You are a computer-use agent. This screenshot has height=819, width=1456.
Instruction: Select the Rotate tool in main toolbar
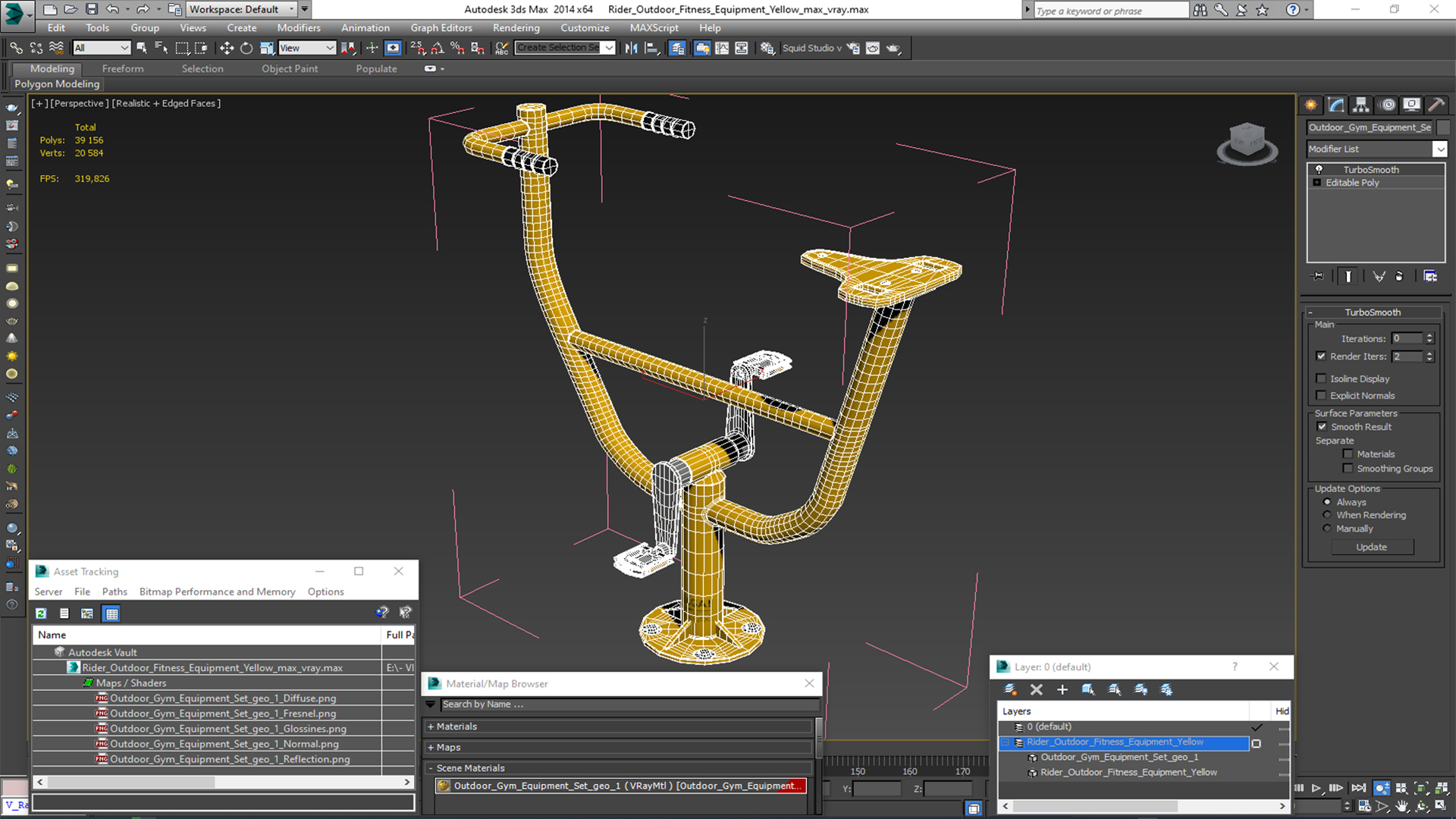(x=246, y=48)
